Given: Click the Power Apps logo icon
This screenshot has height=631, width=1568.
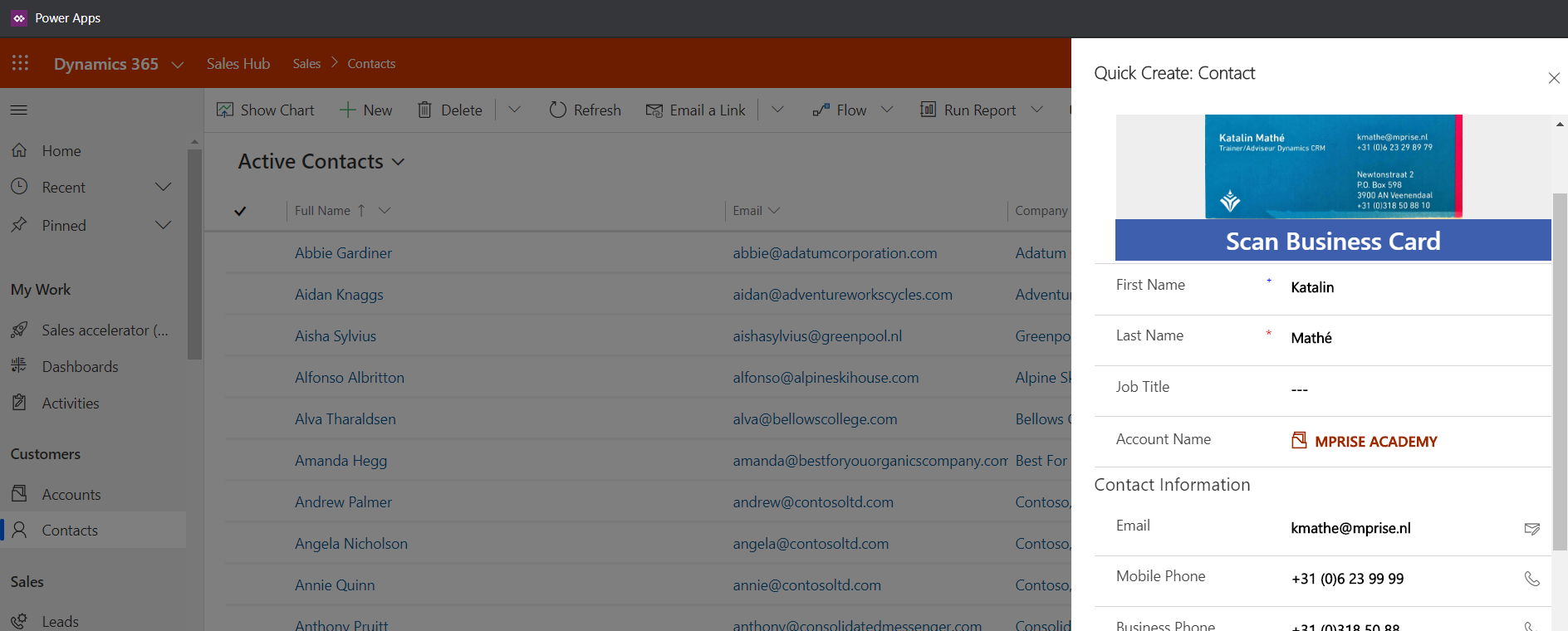Looking at the screenshot, I should tap(19, 18).
